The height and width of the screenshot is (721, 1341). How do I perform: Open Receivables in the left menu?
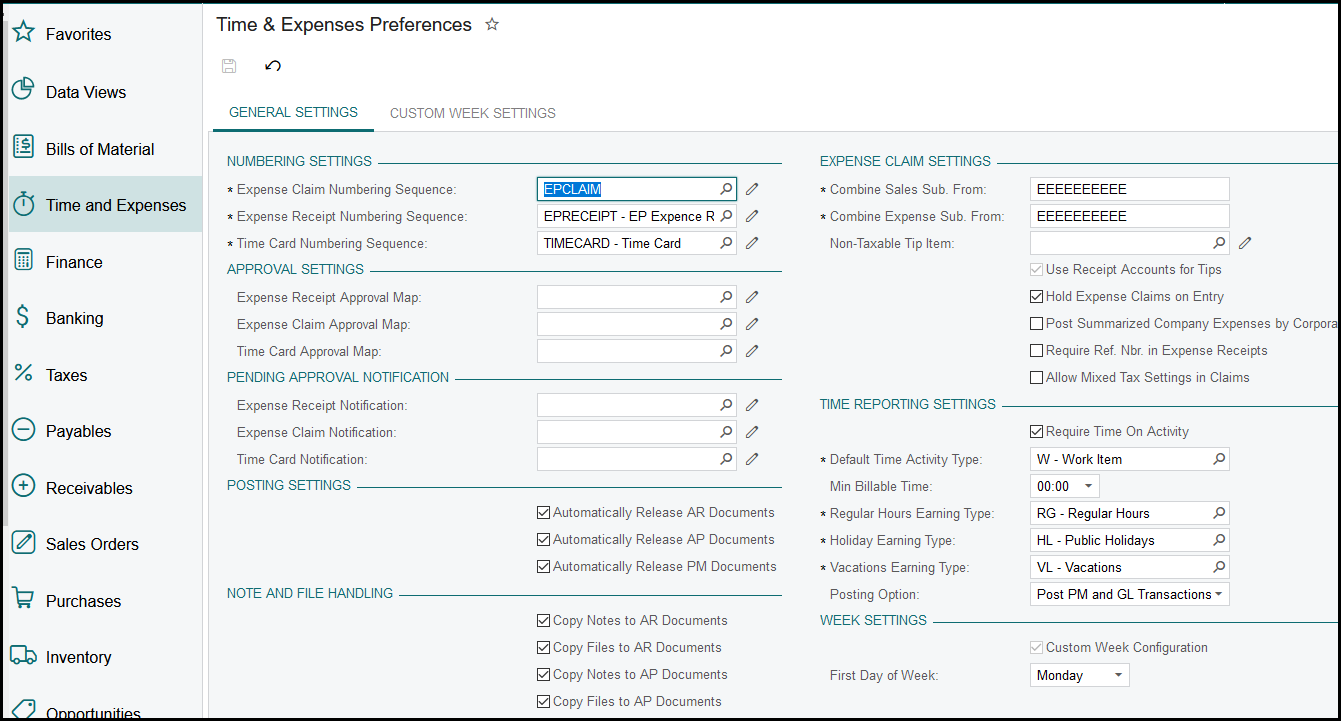89,488
